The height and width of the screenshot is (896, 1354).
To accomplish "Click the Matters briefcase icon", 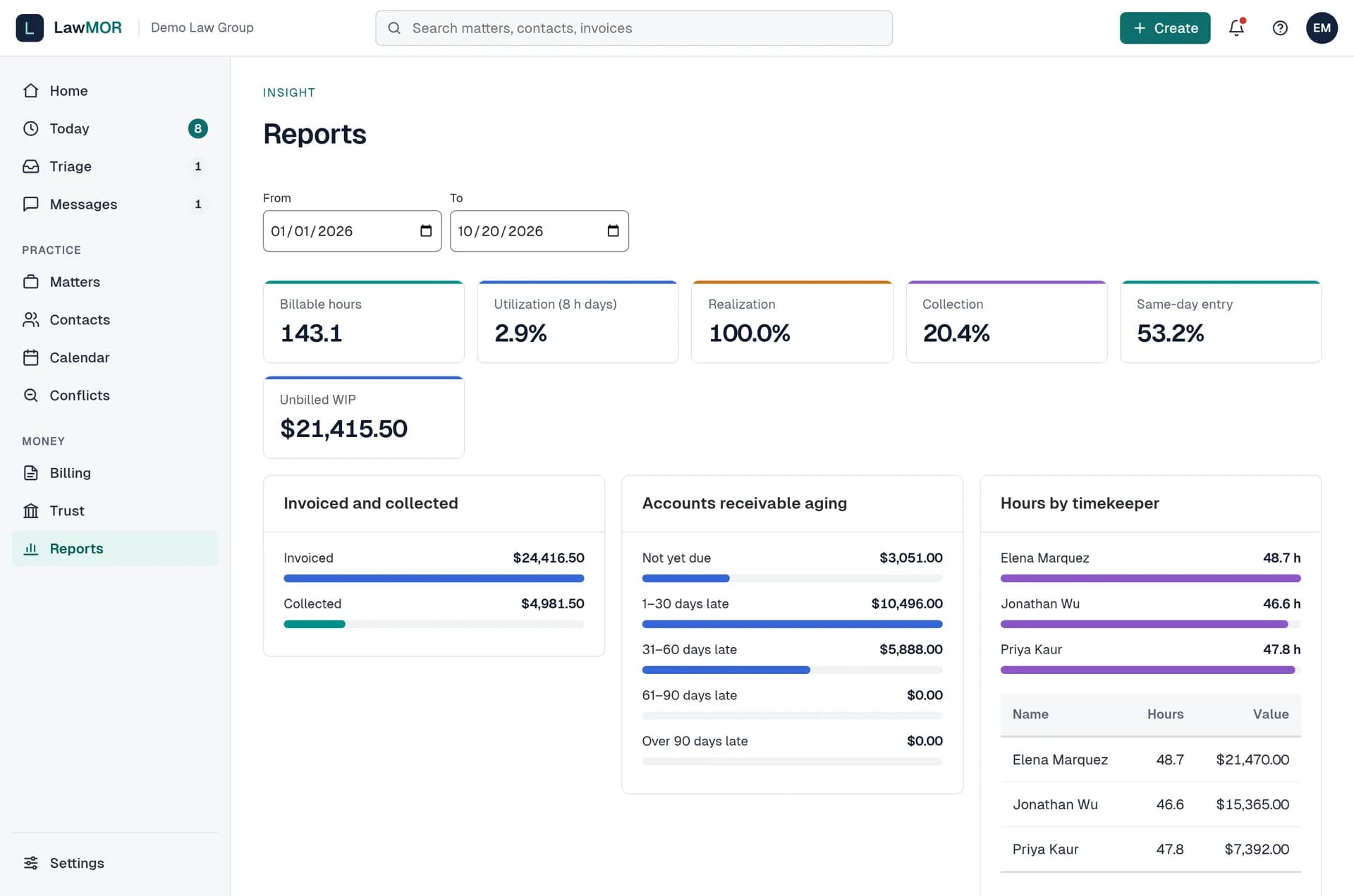I will [30, 281].
